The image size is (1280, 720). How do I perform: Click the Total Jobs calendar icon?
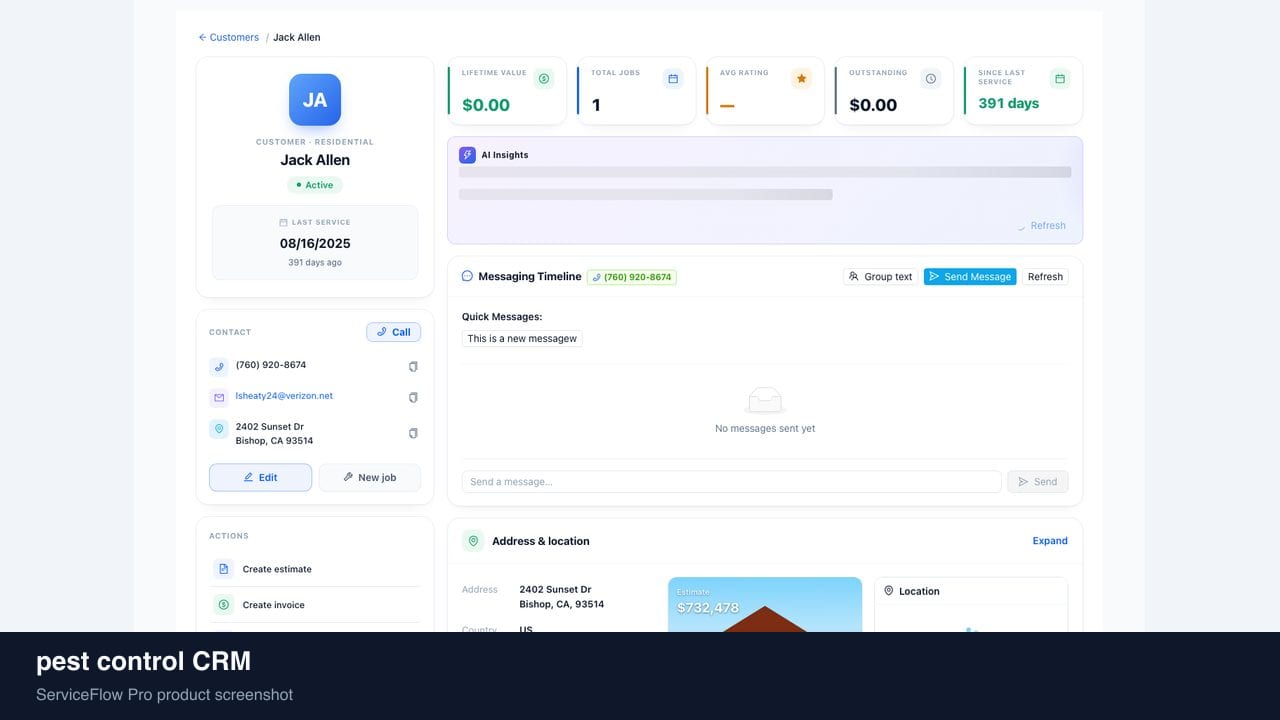(x=673, y=78)
